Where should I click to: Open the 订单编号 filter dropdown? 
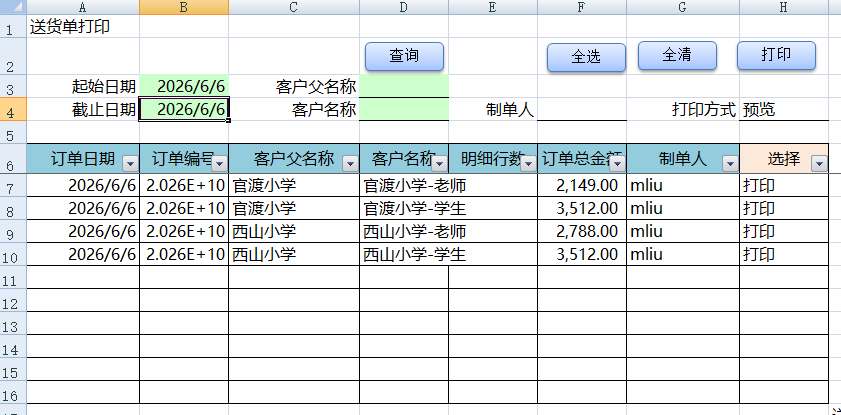[220, 164]
